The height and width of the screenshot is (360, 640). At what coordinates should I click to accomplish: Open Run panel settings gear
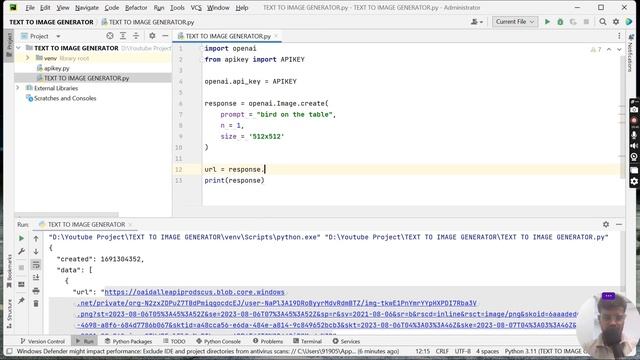[606, 224]
